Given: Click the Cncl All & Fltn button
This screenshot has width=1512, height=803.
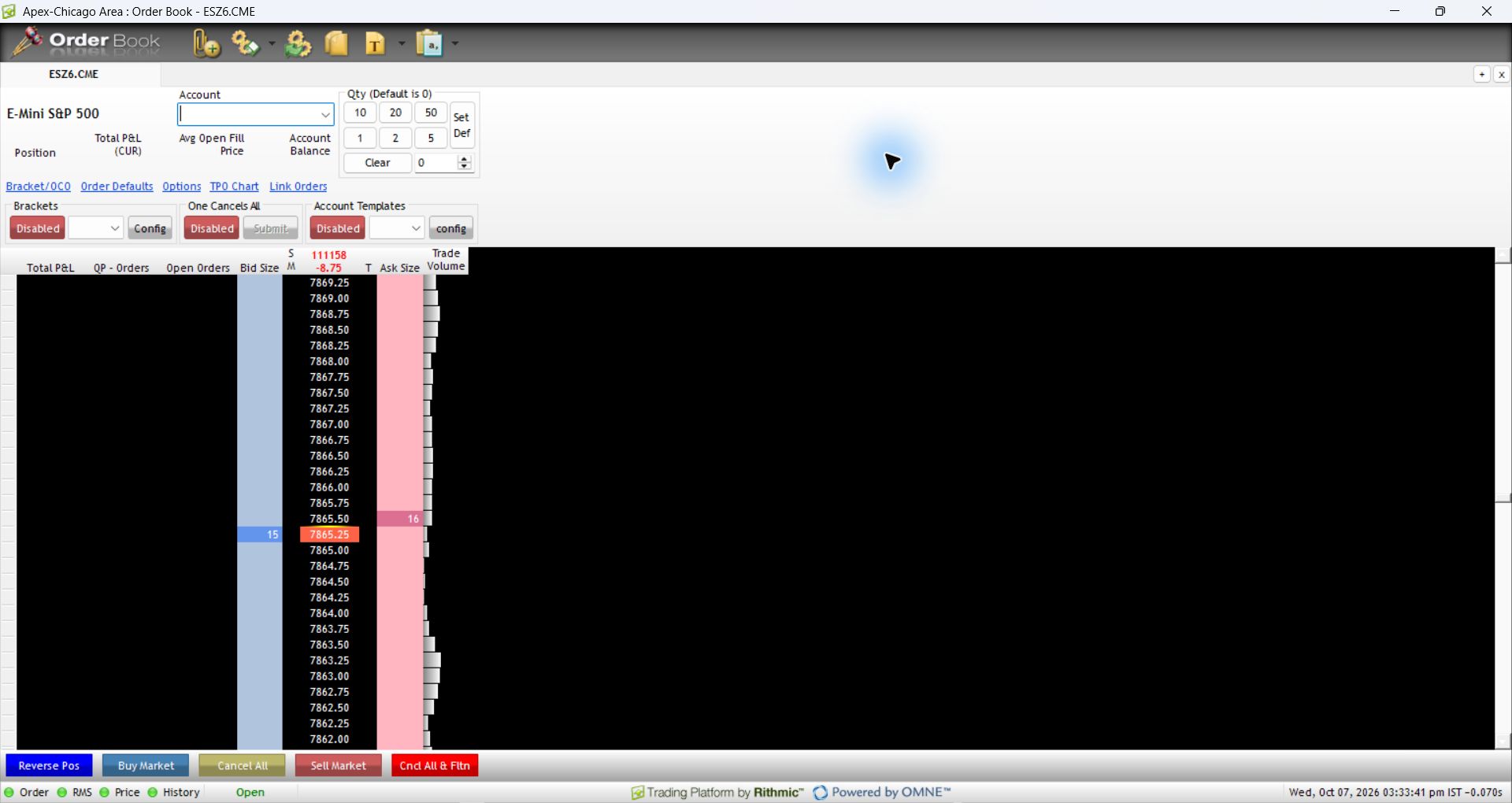Looking at the screenshot, I should tap(435, 765).
